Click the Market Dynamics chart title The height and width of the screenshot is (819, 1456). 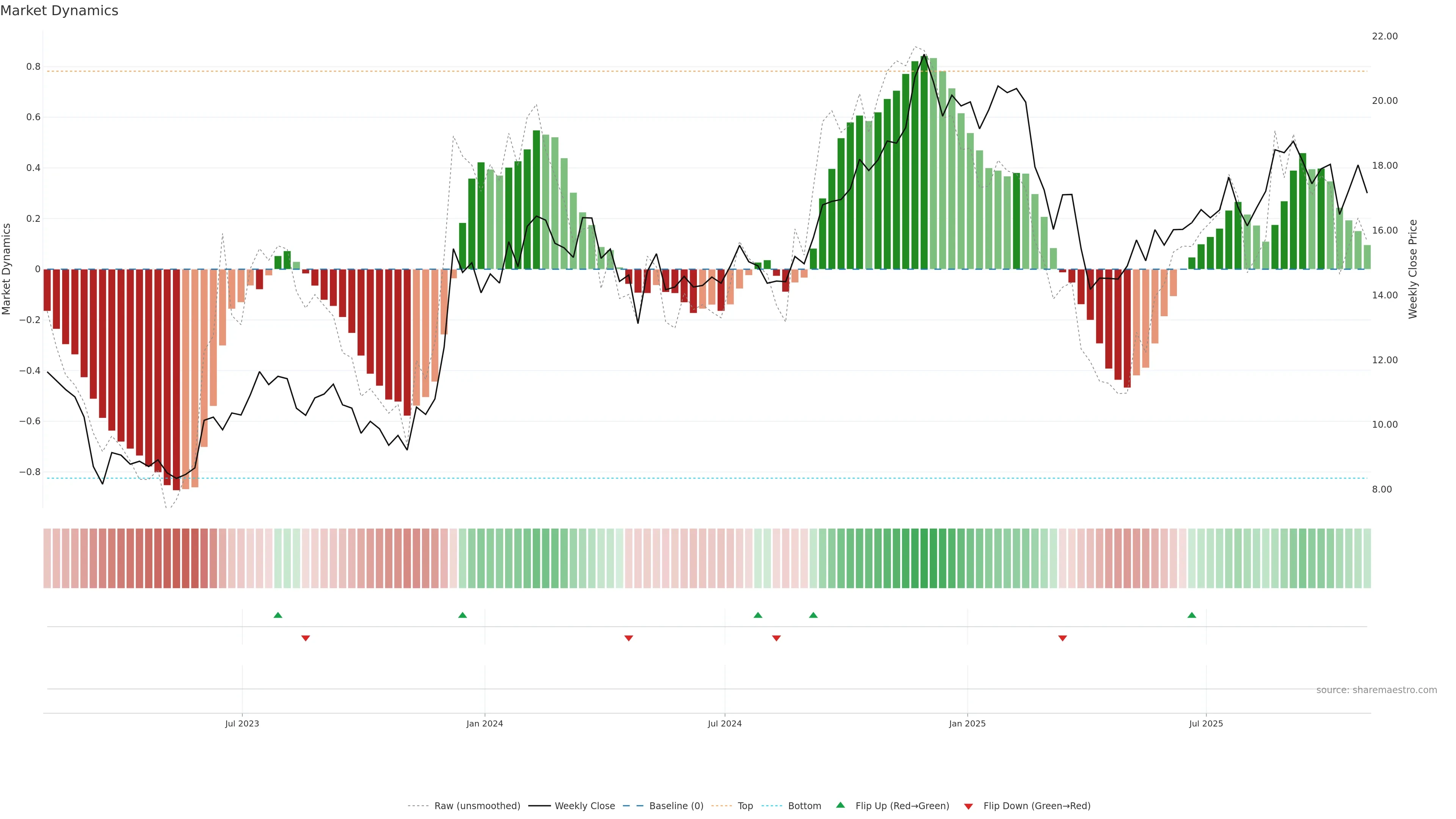(60, 11)
